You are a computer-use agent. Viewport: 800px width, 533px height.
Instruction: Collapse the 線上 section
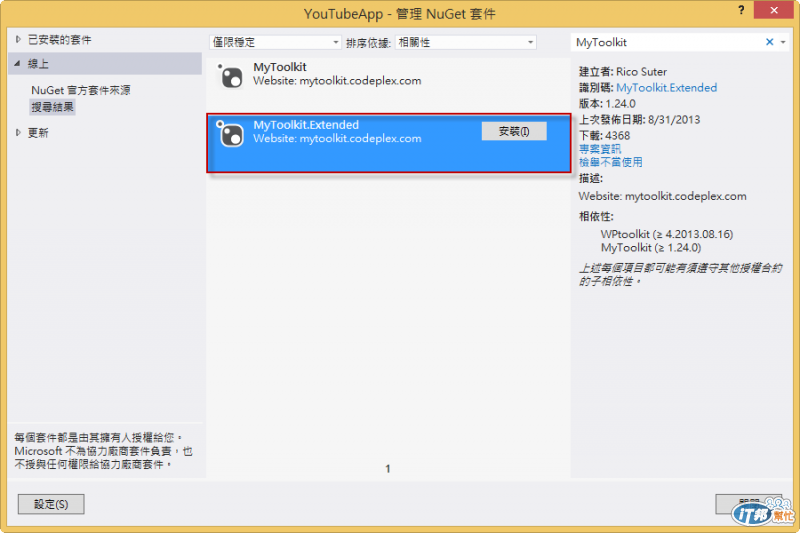pos(17,64)
